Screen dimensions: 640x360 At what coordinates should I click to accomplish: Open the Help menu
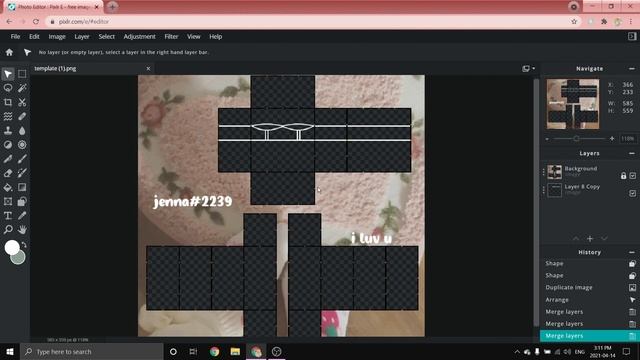click(216, 36)
